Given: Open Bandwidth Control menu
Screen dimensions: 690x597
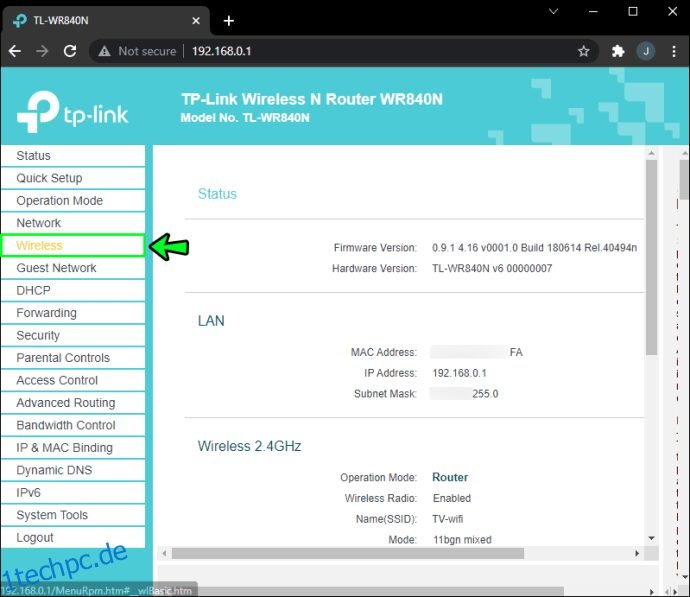Looking at the screenshot, I should pyautogui.click(x=73, y=425).
